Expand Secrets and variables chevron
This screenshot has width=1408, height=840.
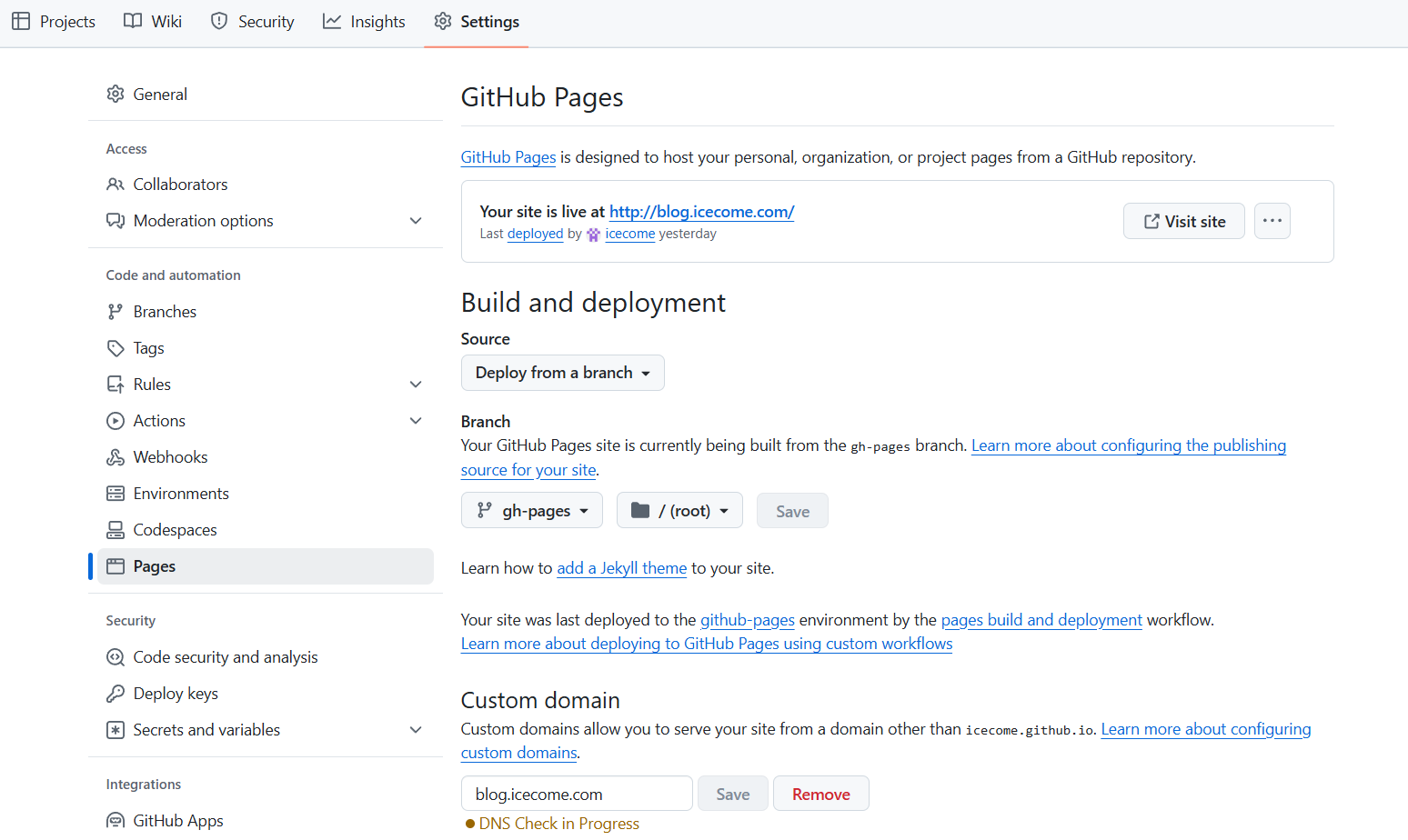[x=416, y=730]
